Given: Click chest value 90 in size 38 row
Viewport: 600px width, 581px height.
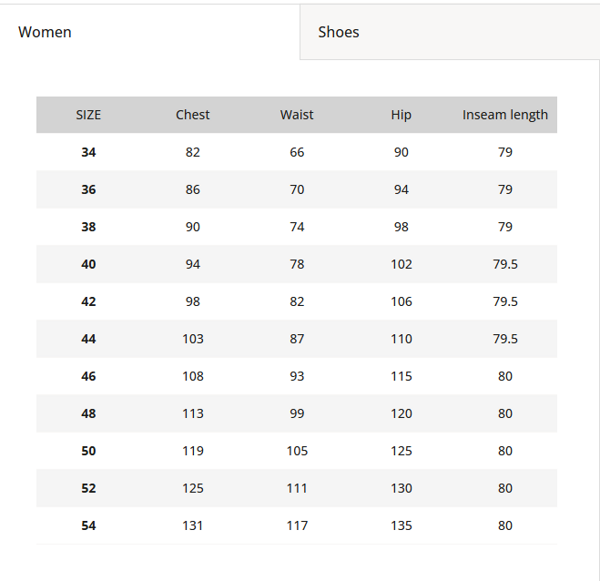Looking at the screenshot, I should tap(192, 227).
